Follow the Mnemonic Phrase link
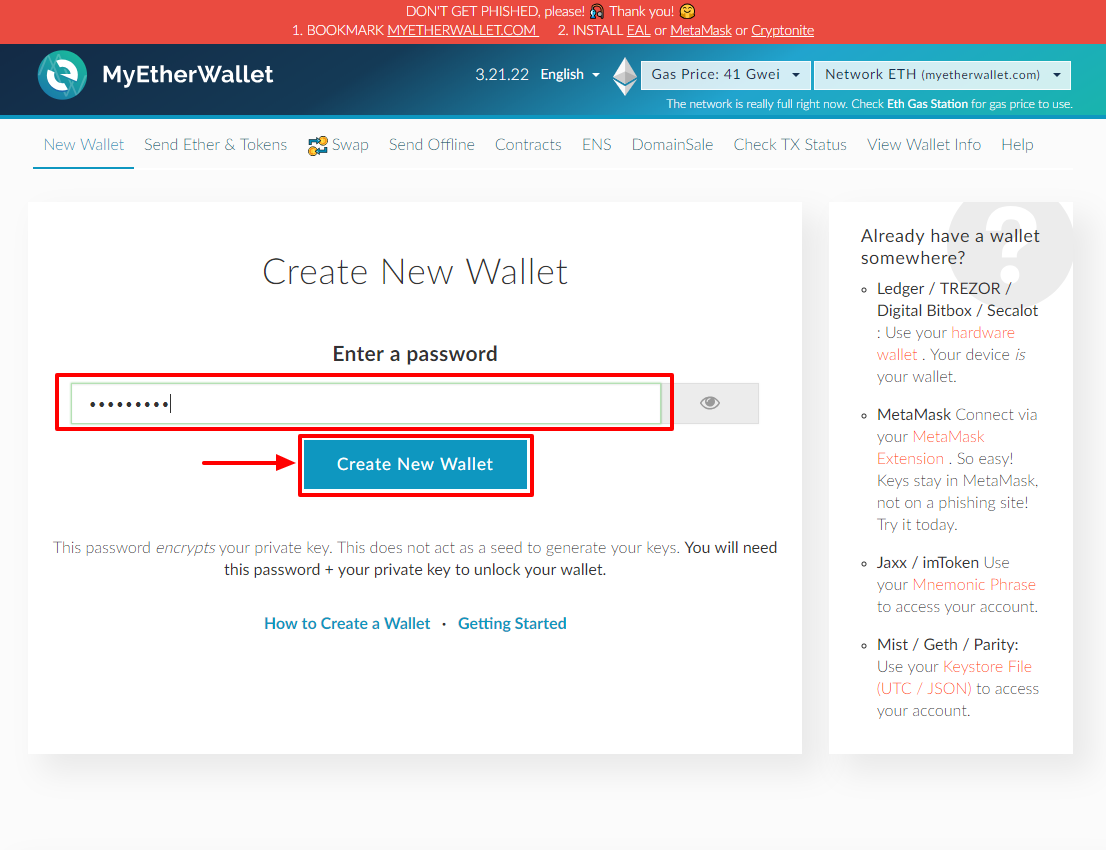This screenshot has height=857, width=1106. (973, 585)
